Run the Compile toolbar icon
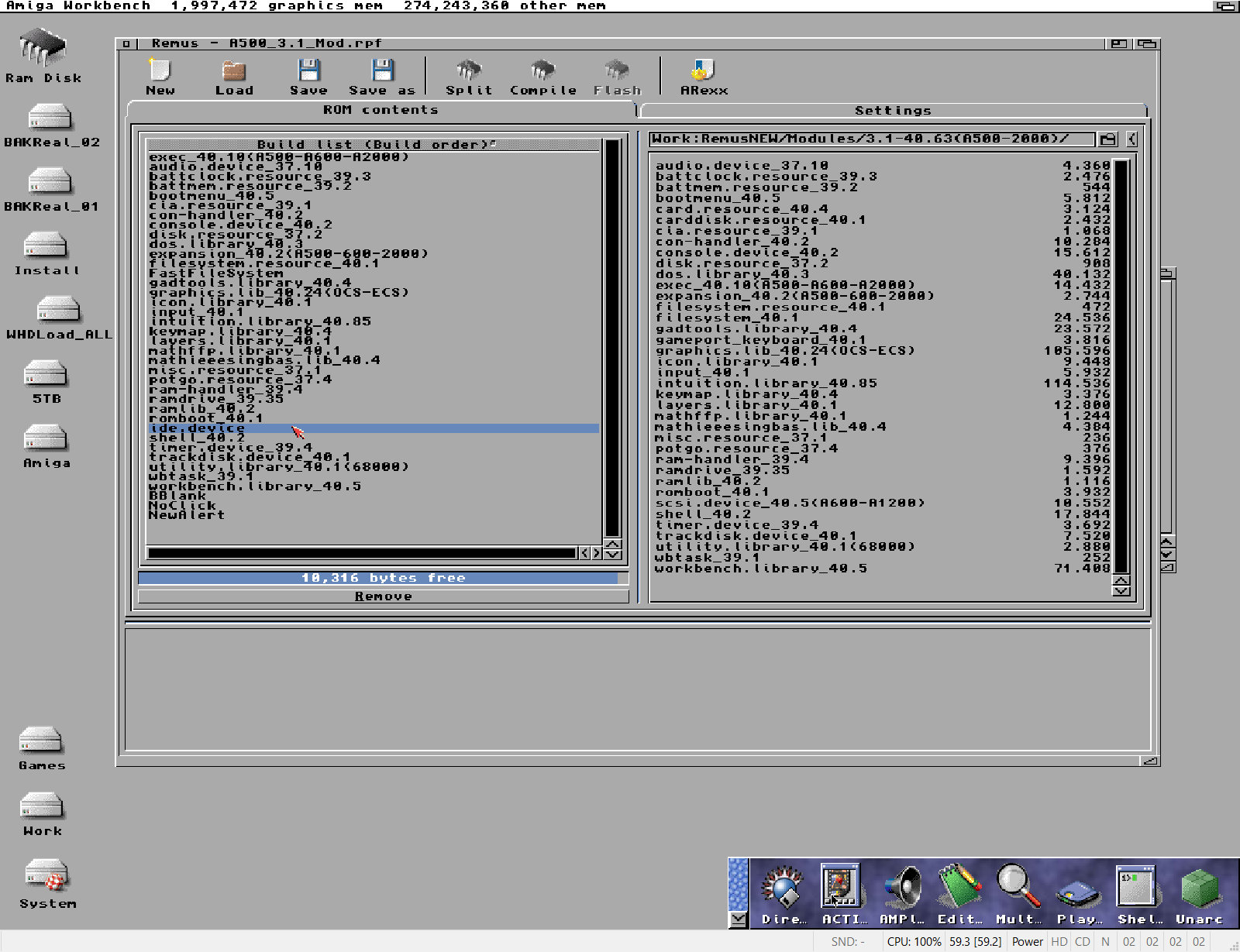1240x952 pixels. [543, 77]
